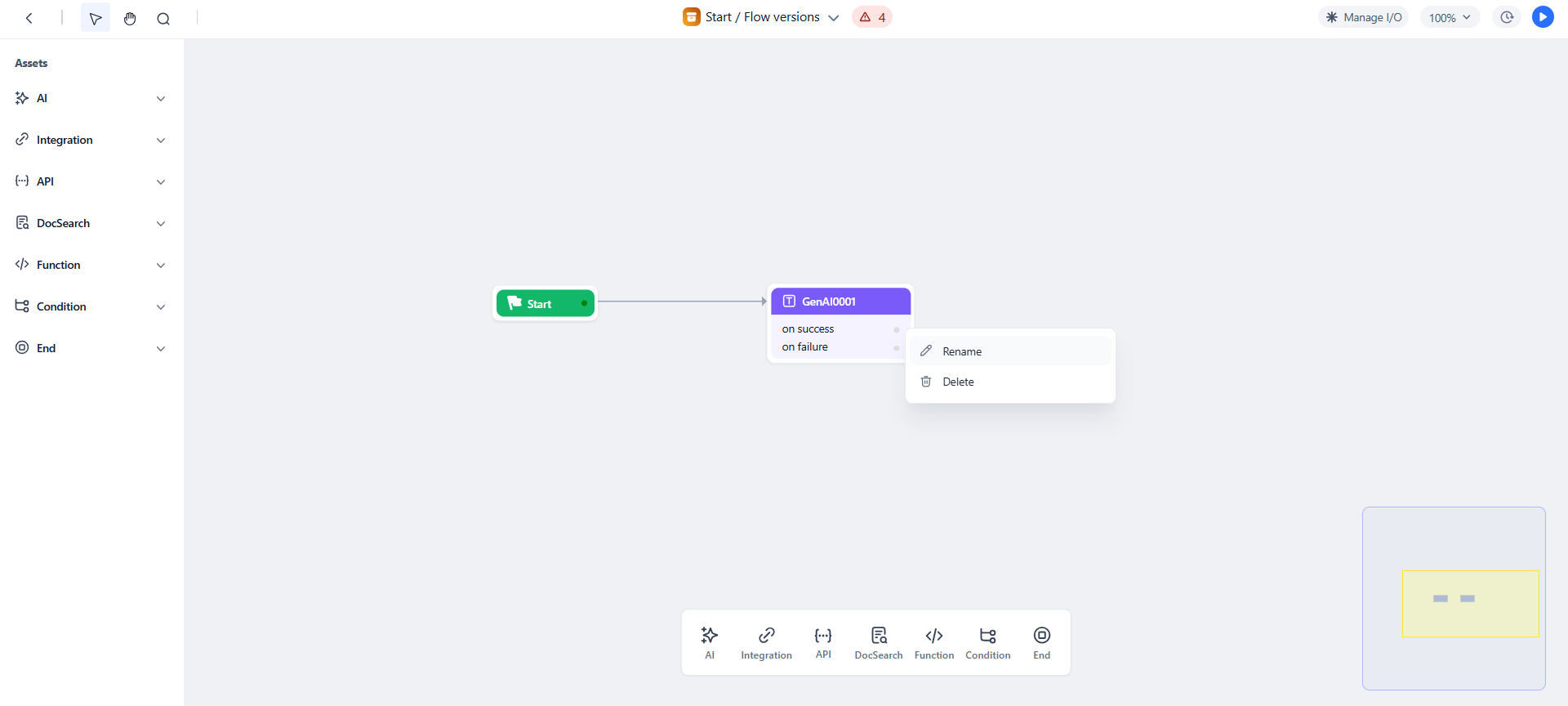Select the cursor pointer tool
1568x706 pixels.
click(x=96, y=18)
